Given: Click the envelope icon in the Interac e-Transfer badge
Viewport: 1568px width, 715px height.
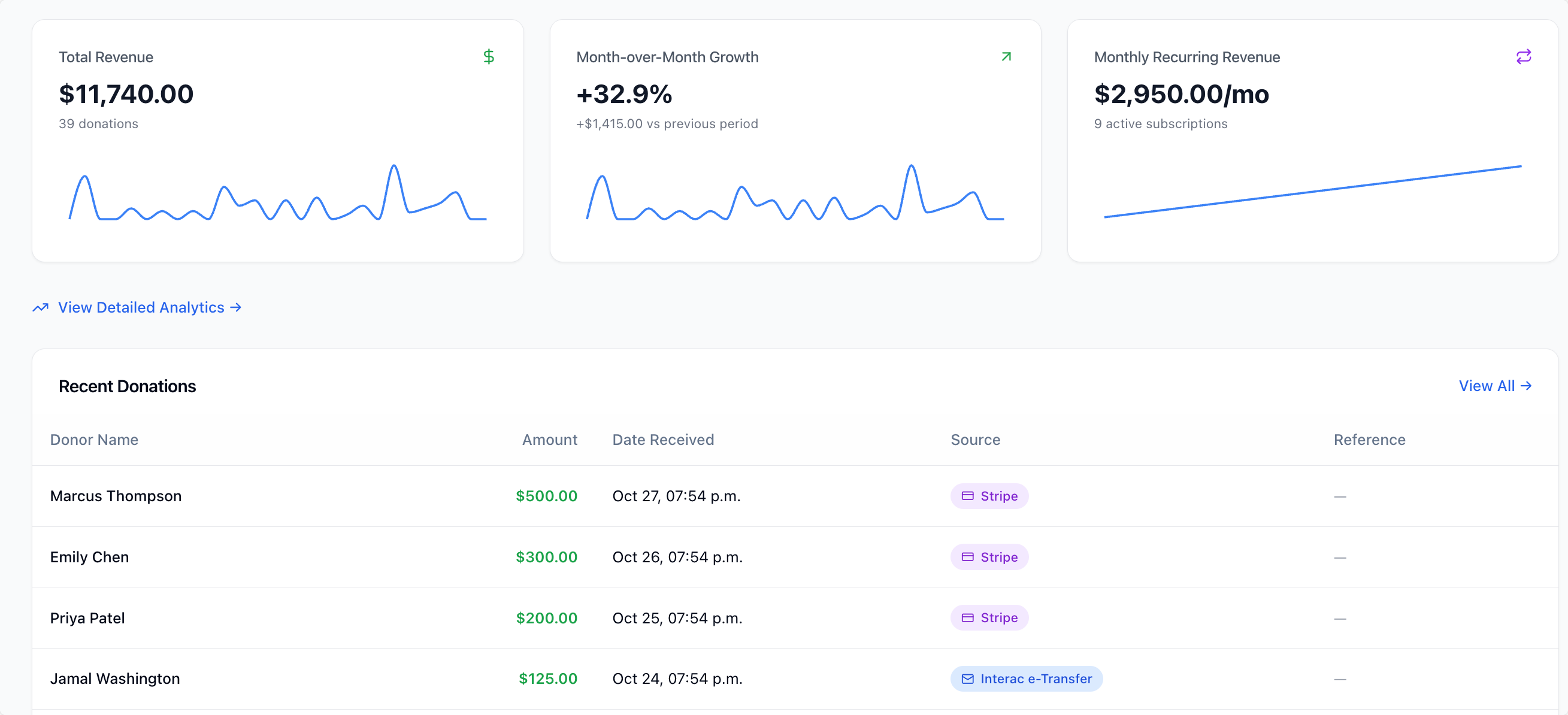Looking at the screenshot, I should pos(967,678).
